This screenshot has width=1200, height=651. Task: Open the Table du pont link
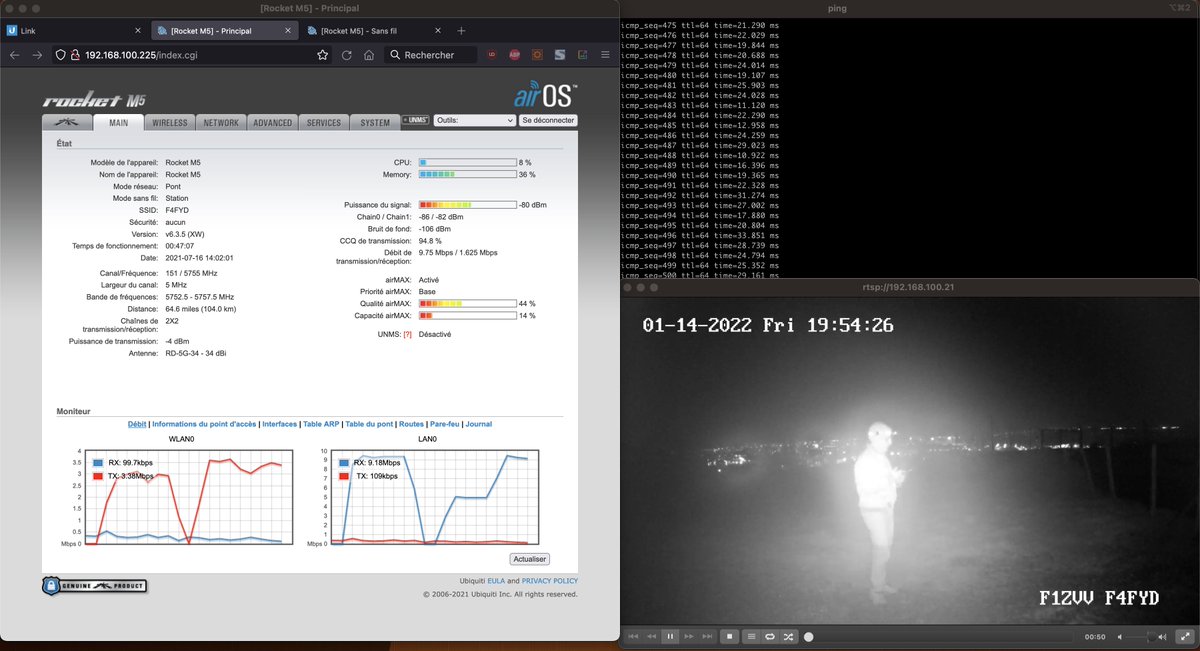369,424
